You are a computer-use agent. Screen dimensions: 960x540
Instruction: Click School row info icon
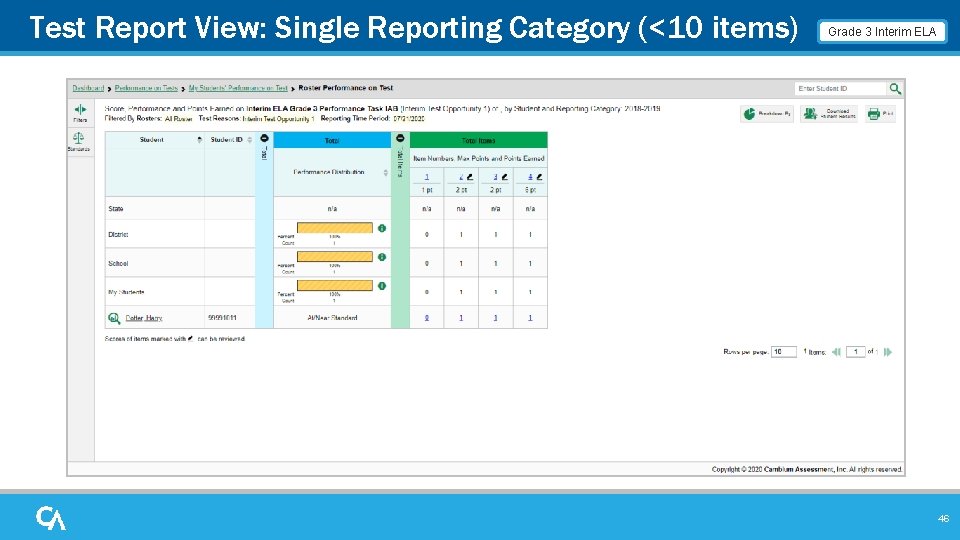point(382,257)
